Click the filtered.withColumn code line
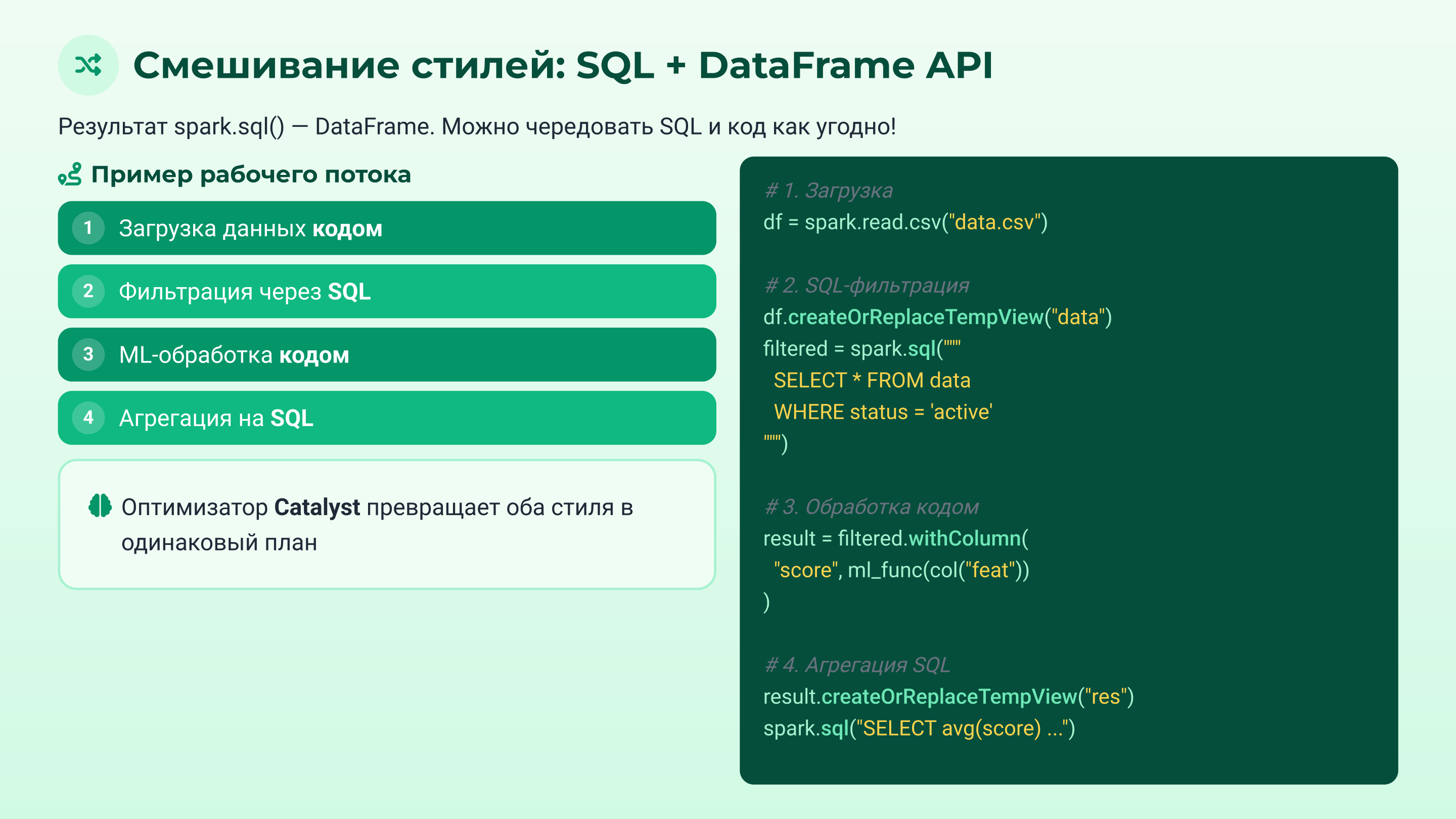Viewport: 1456px width, 819px height. 895,538
